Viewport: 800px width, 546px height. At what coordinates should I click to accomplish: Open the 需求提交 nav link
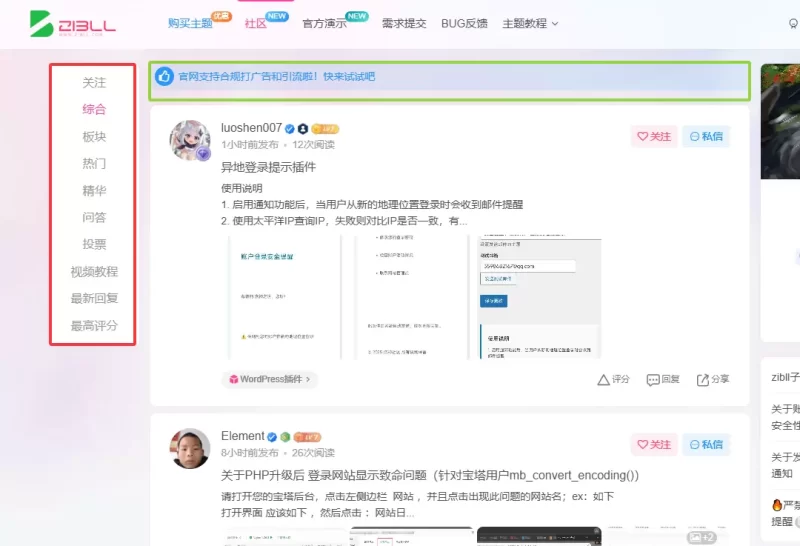pos(404,23)
